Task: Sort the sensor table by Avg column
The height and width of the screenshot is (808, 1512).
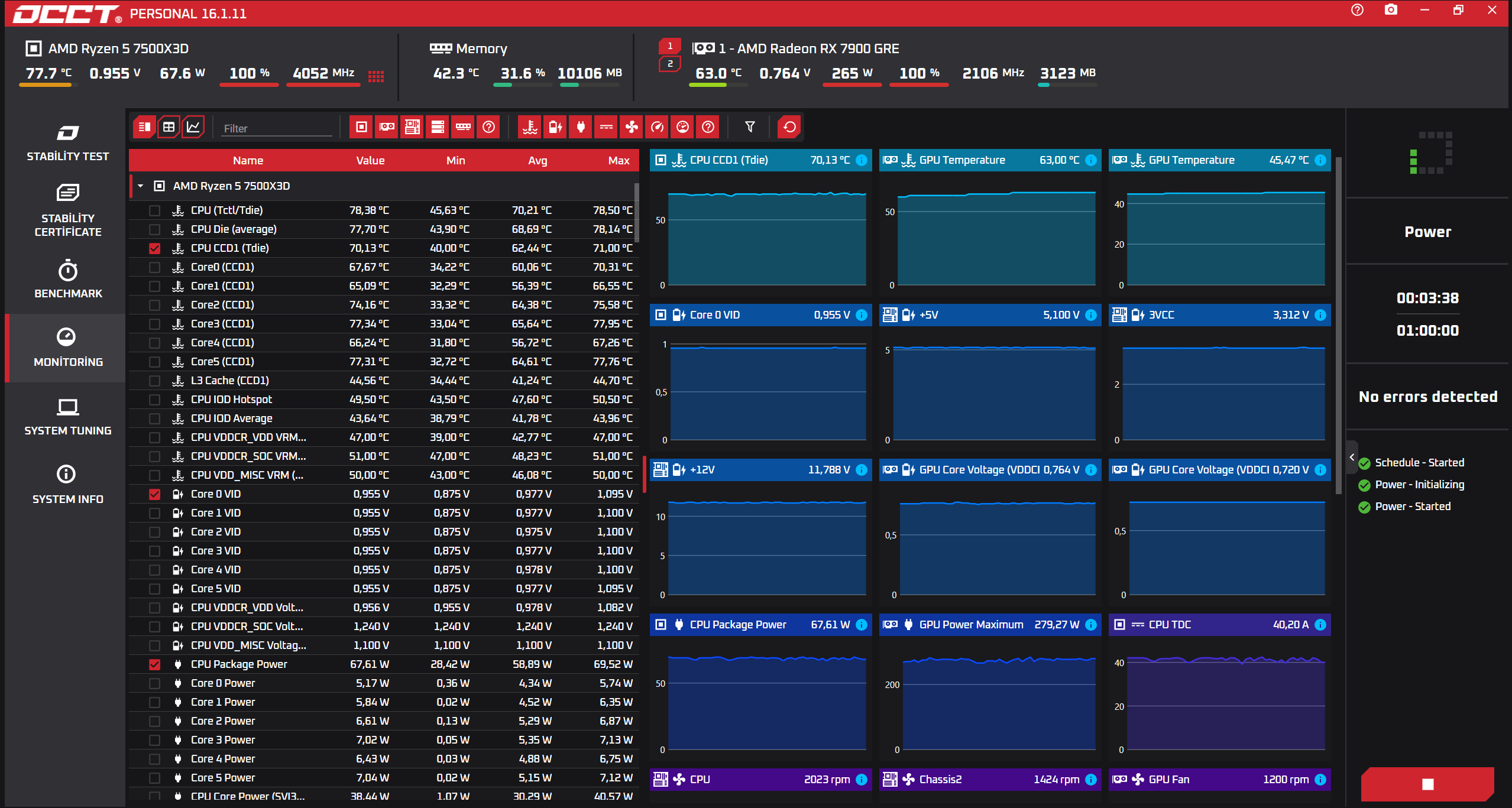Action: point(538,160)
